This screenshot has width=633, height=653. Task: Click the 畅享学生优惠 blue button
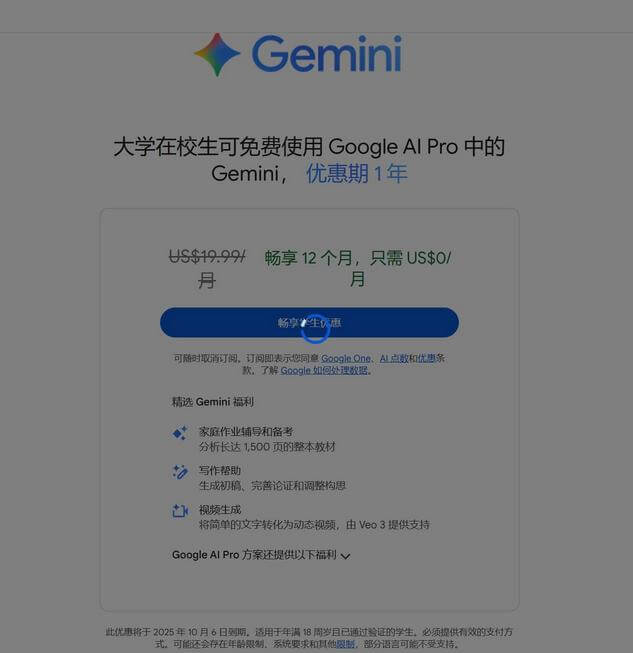coord(309,322)
